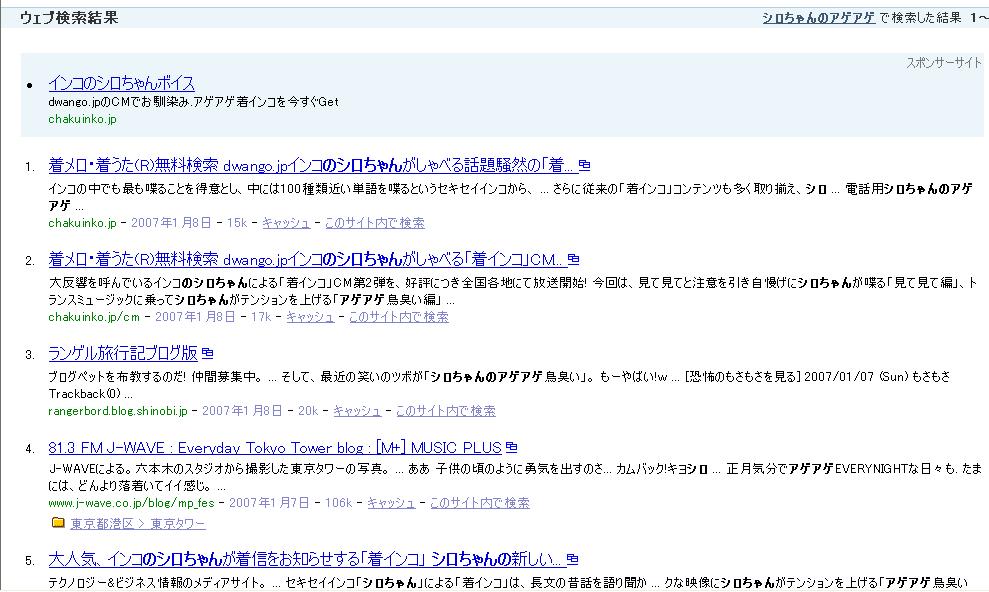
Task: Click ad description dwango.jpのCMでお馴染み
Action: (194, 102)
